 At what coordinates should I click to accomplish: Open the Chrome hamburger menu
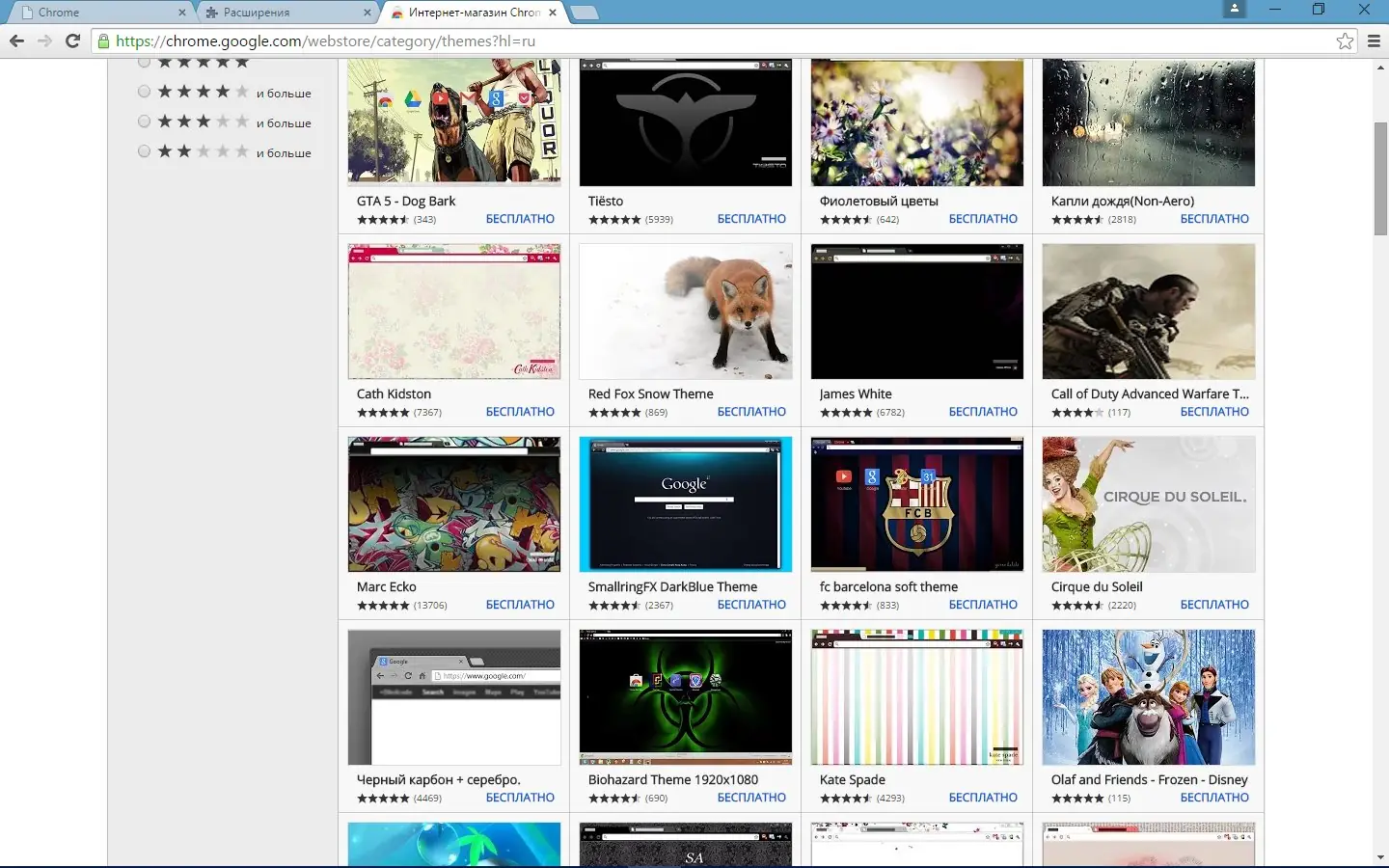1374,41
